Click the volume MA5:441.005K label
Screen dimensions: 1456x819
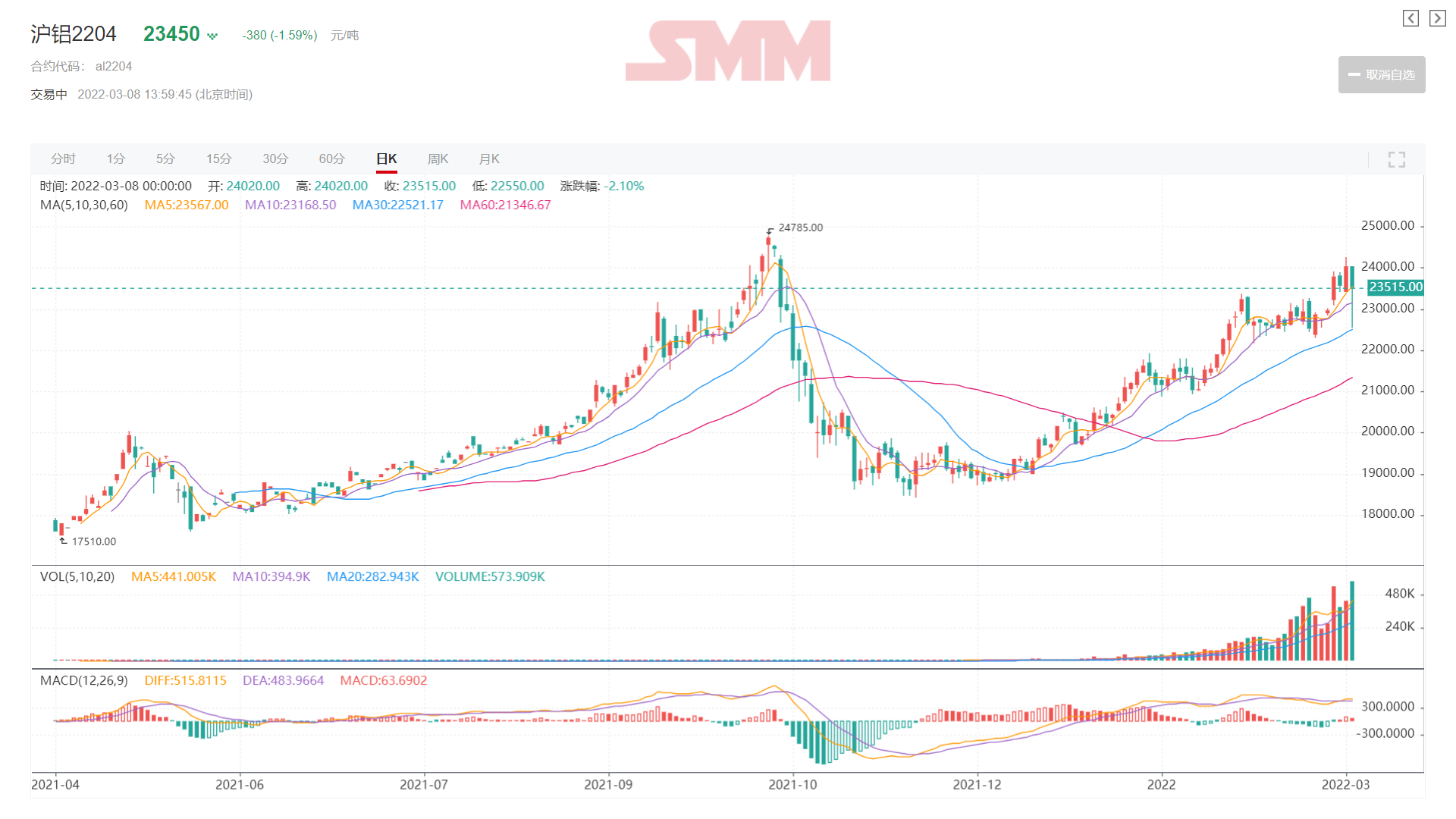(x=174, y=576)
